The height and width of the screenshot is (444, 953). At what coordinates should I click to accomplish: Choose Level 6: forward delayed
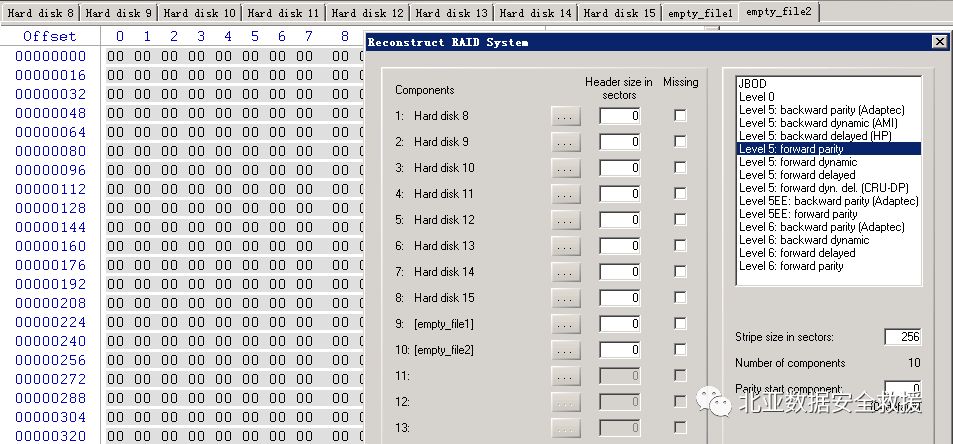pyautogui.click(x=829, y=253)
